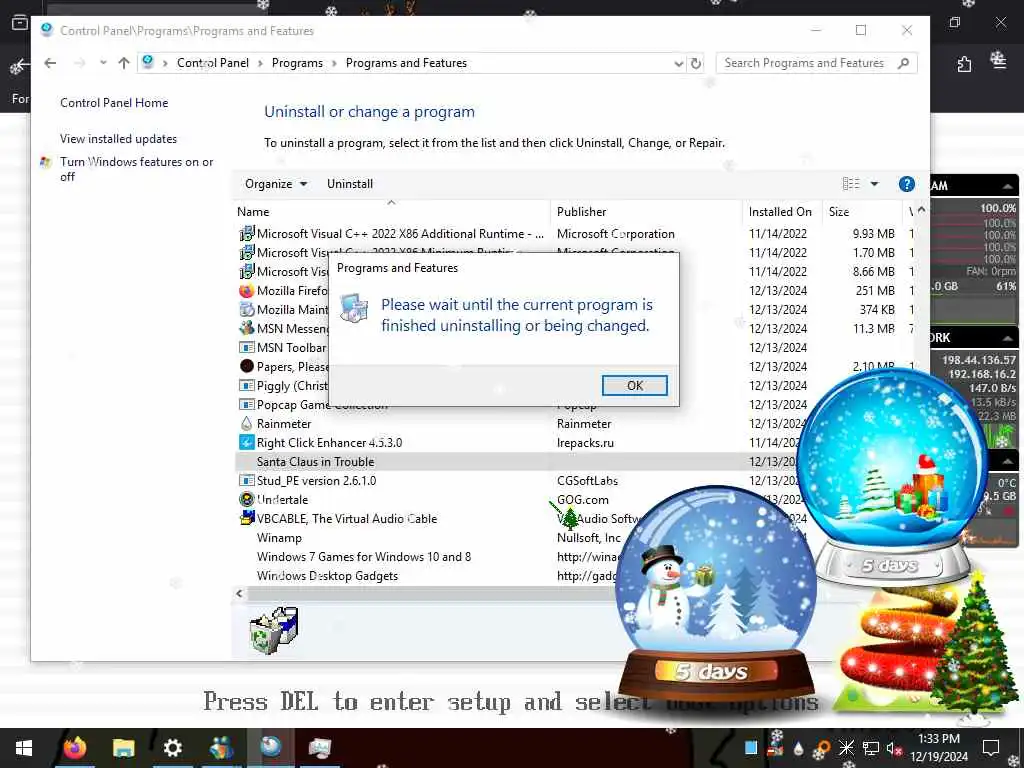Click the muted volume tray icon

894,748
